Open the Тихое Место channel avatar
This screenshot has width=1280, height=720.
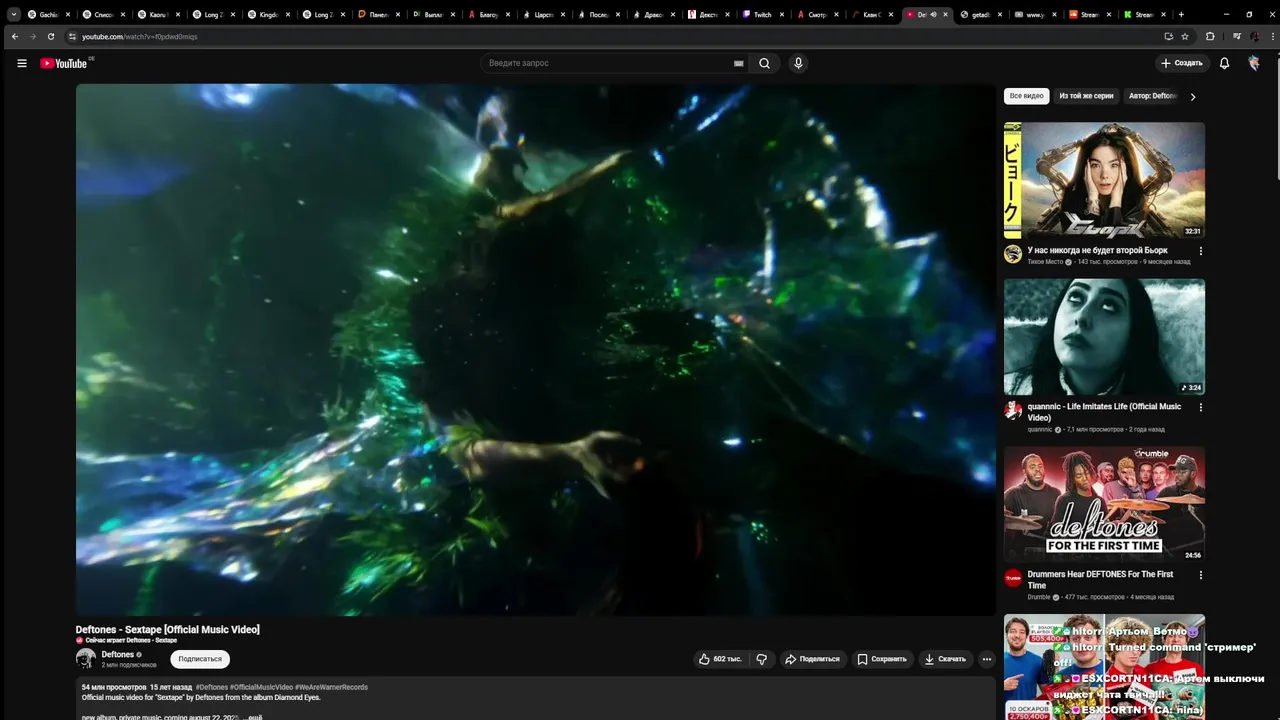point(1013,254)
